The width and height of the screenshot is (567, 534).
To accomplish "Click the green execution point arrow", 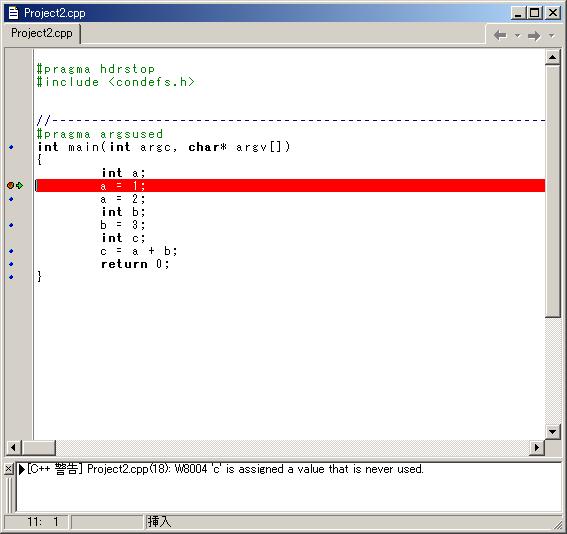I will point(20,185).
